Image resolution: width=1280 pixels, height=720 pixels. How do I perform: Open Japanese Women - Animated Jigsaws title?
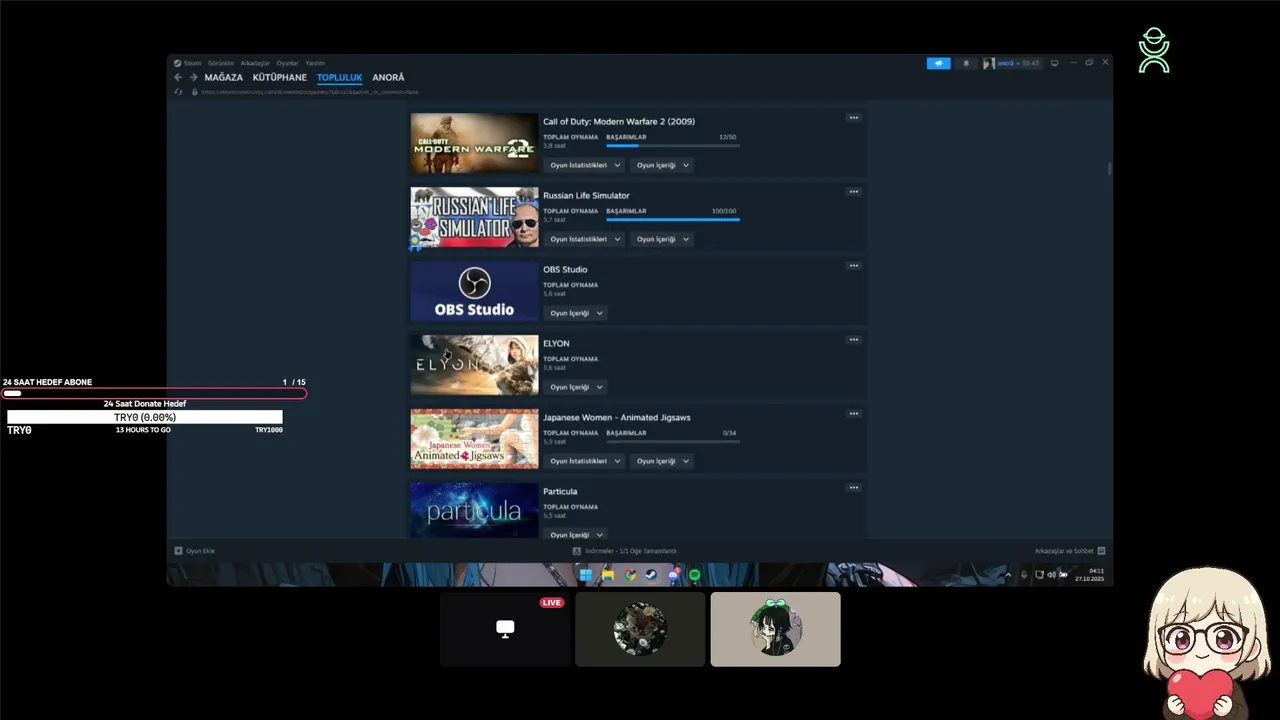click(617, 417)
